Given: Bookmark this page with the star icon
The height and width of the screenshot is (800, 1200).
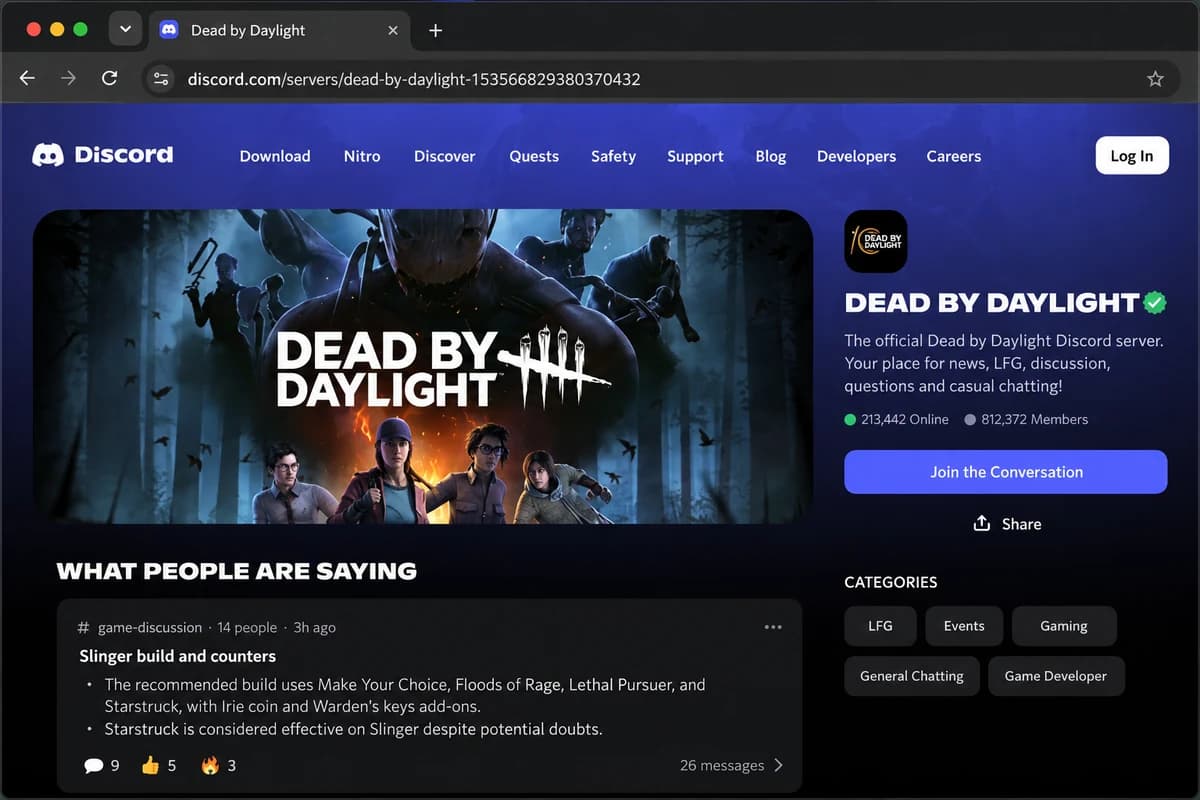Looking at the screenshot, I should point(1155,78).
